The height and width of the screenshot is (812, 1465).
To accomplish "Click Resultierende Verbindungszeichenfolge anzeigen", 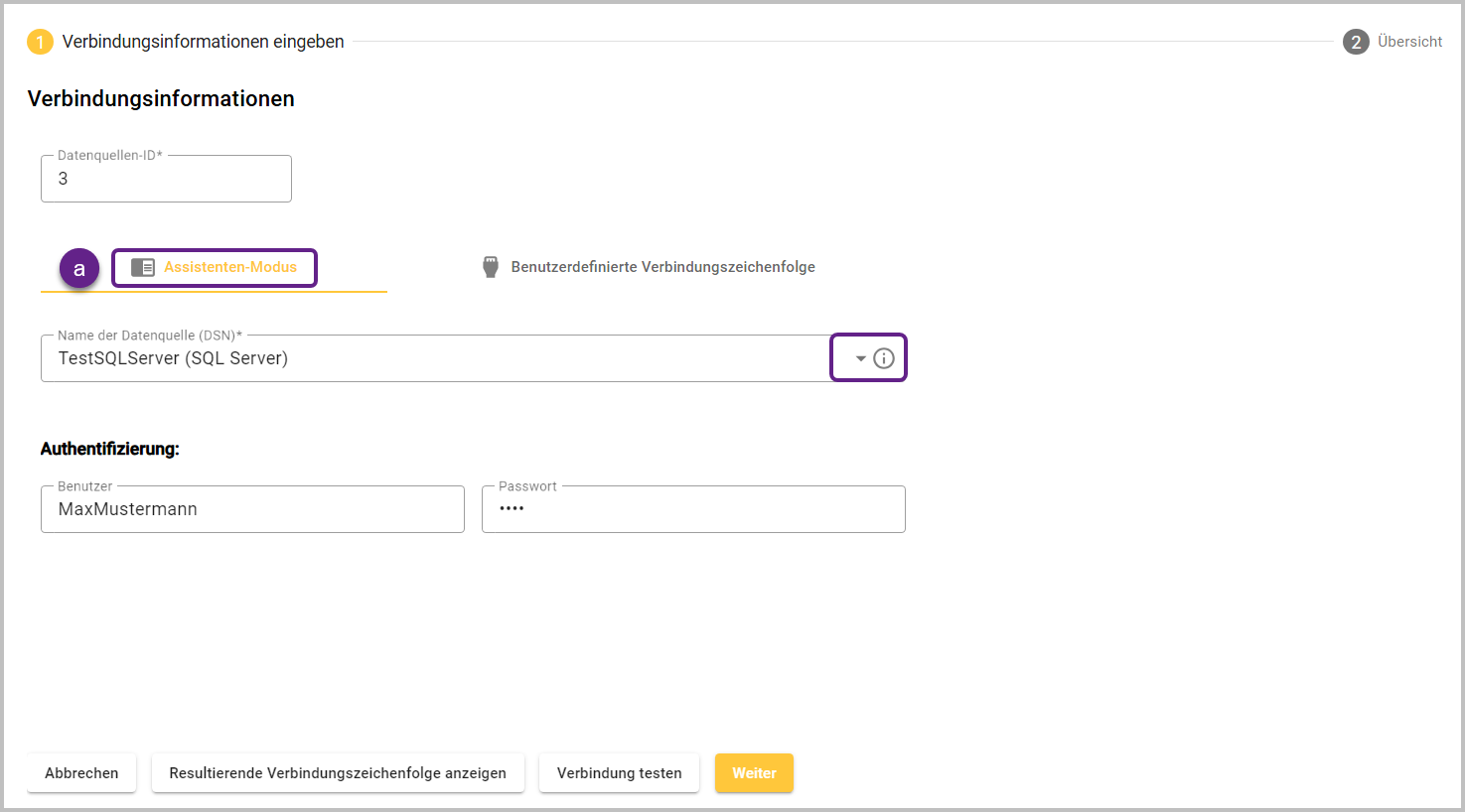I will [338, 773].
